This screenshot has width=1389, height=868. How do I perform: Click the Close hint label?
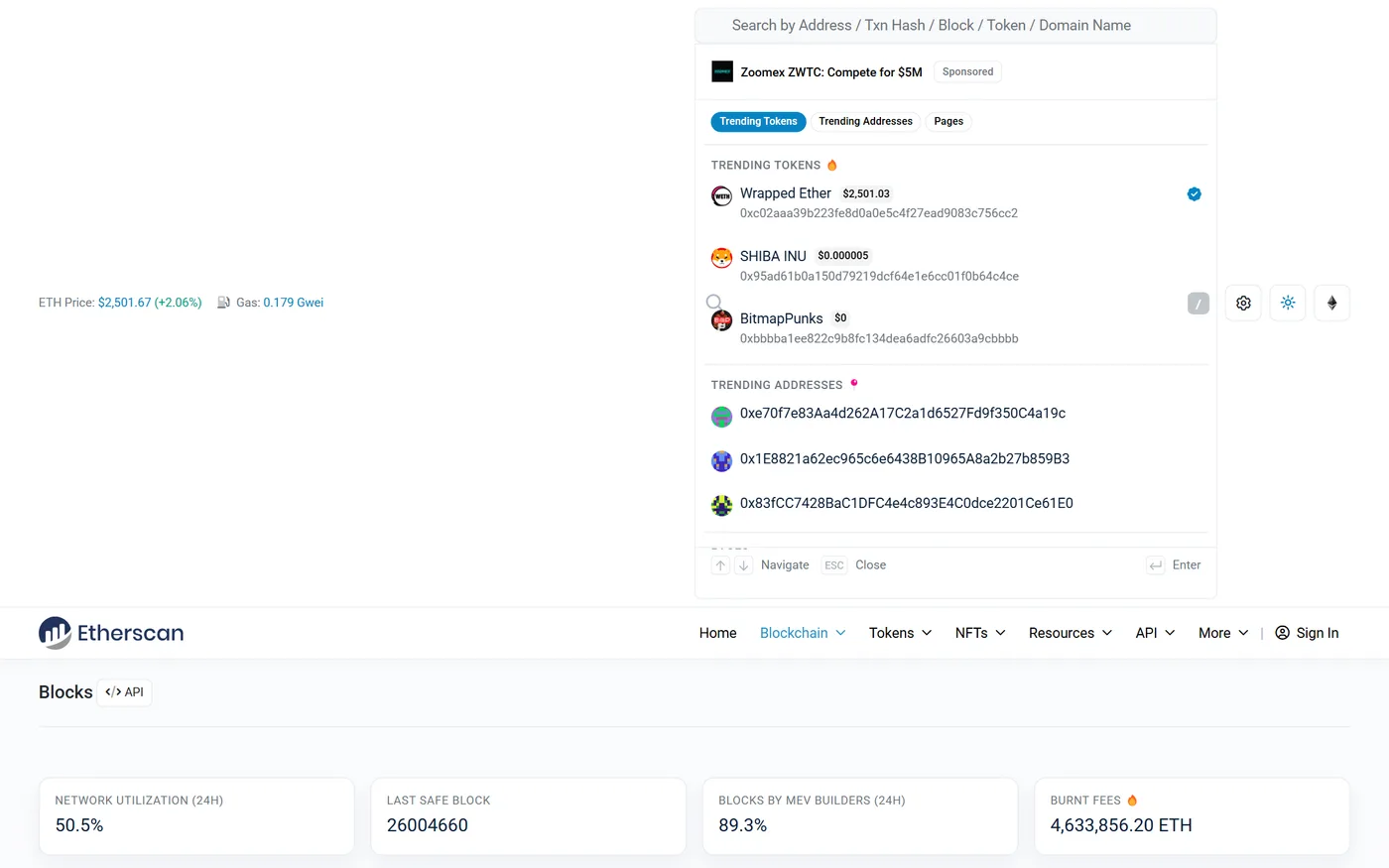click(x=871, y=565)
